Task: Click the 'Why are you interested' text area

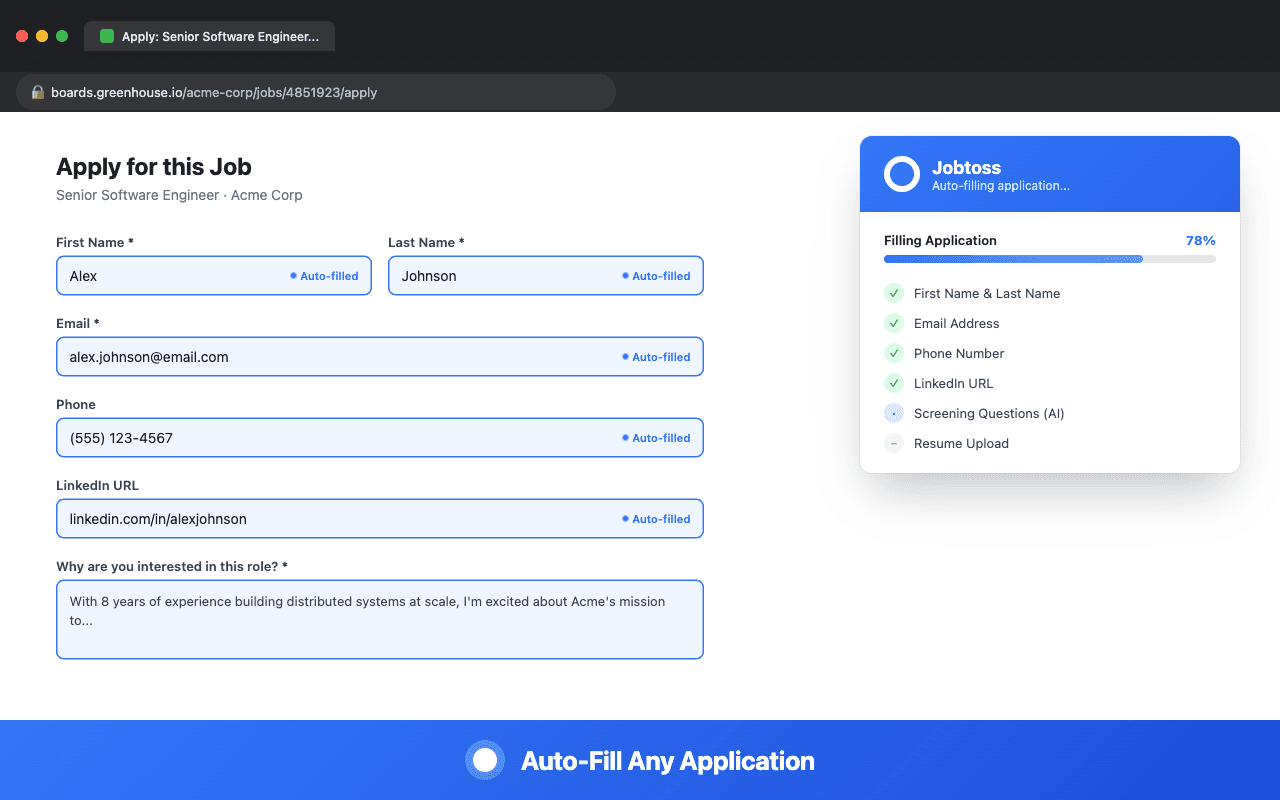Action: [x=380, y=619]
